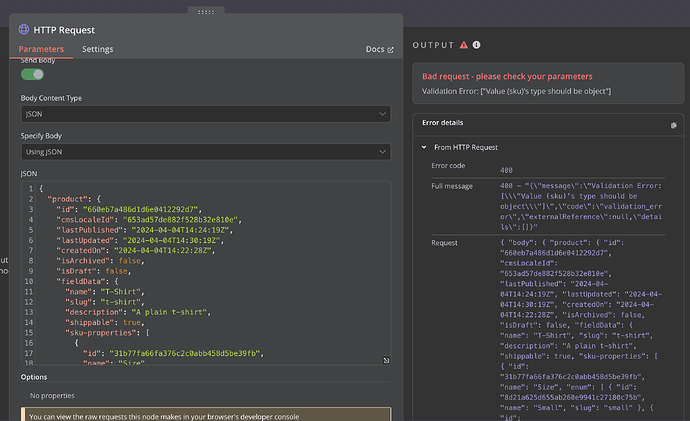Screen dimensions: 690x421
Task: Open the Specify Body dropdown
Action: 206,152
